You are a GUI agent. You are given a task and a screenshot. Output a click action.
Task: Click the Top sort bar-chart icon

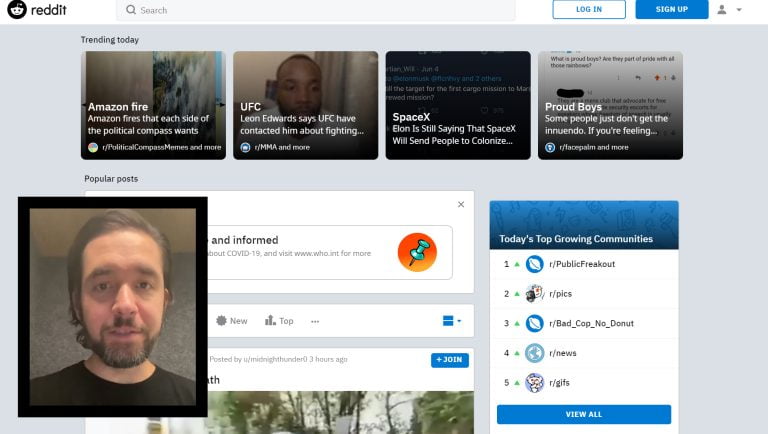270,320
